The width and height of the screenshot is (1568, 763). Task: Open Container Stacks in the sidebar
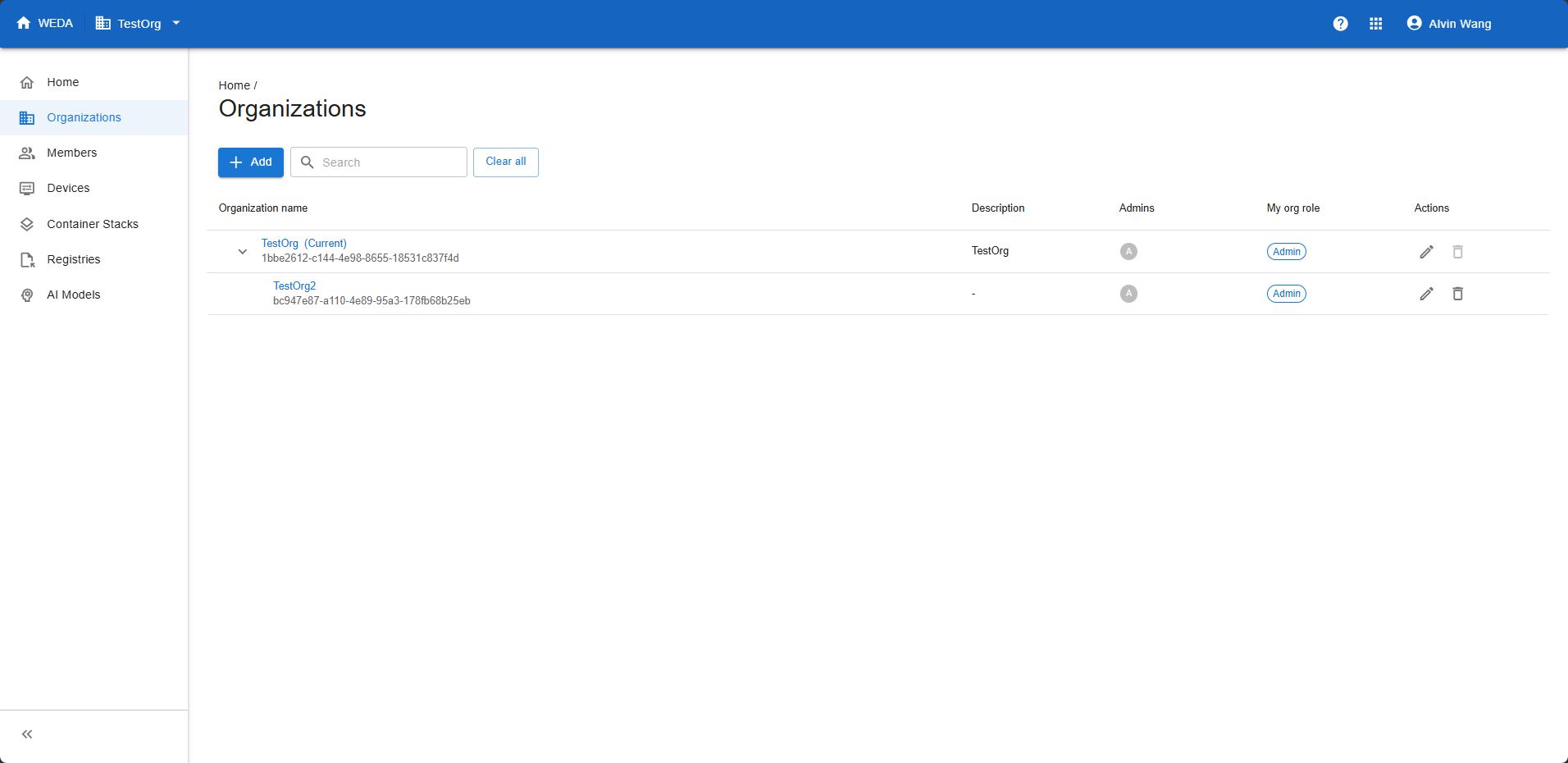click(x=94, y=224)
